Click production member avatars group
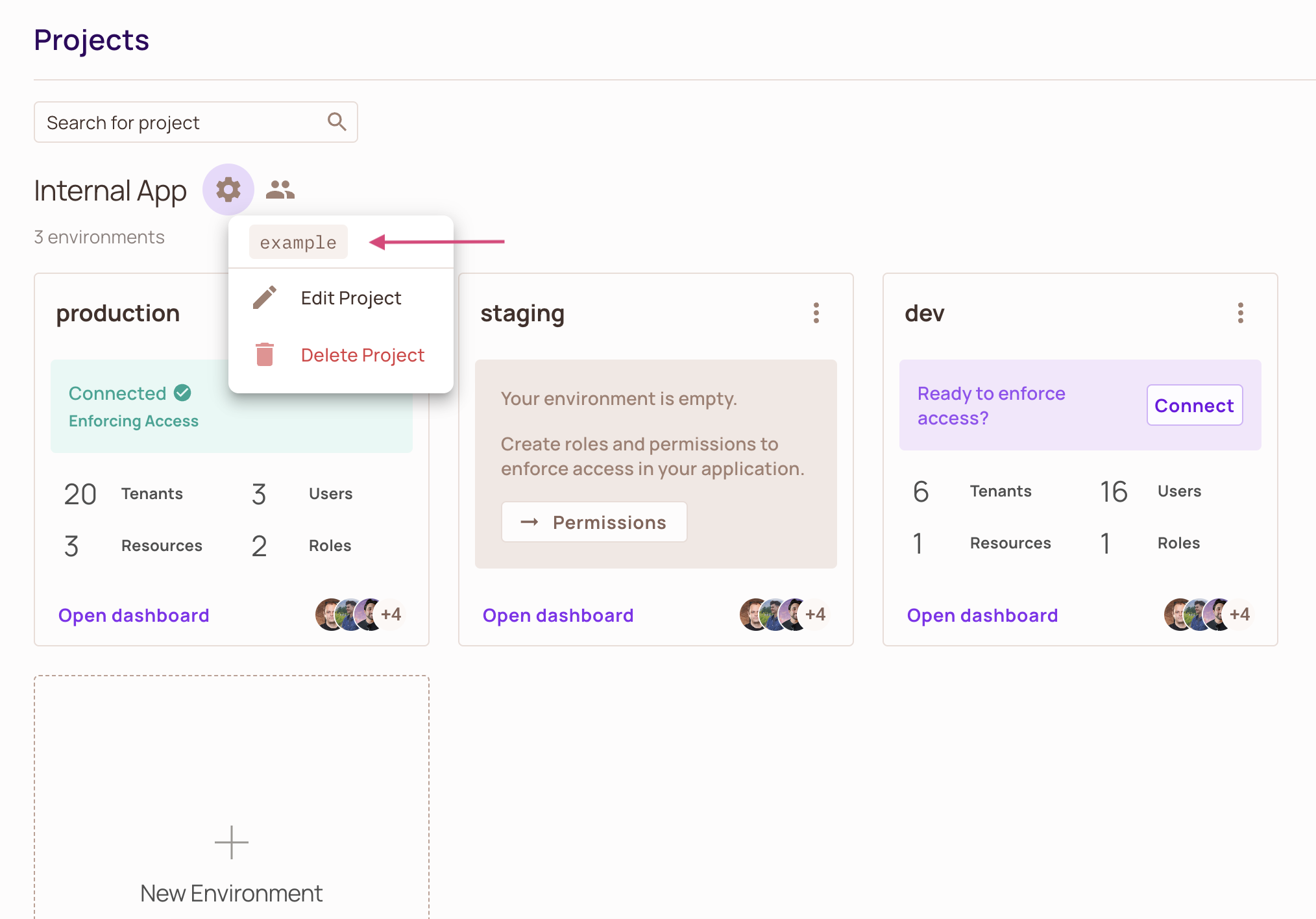Image resolution: width=1316 pixels, height=919 pixels. [x=359, y=615]
